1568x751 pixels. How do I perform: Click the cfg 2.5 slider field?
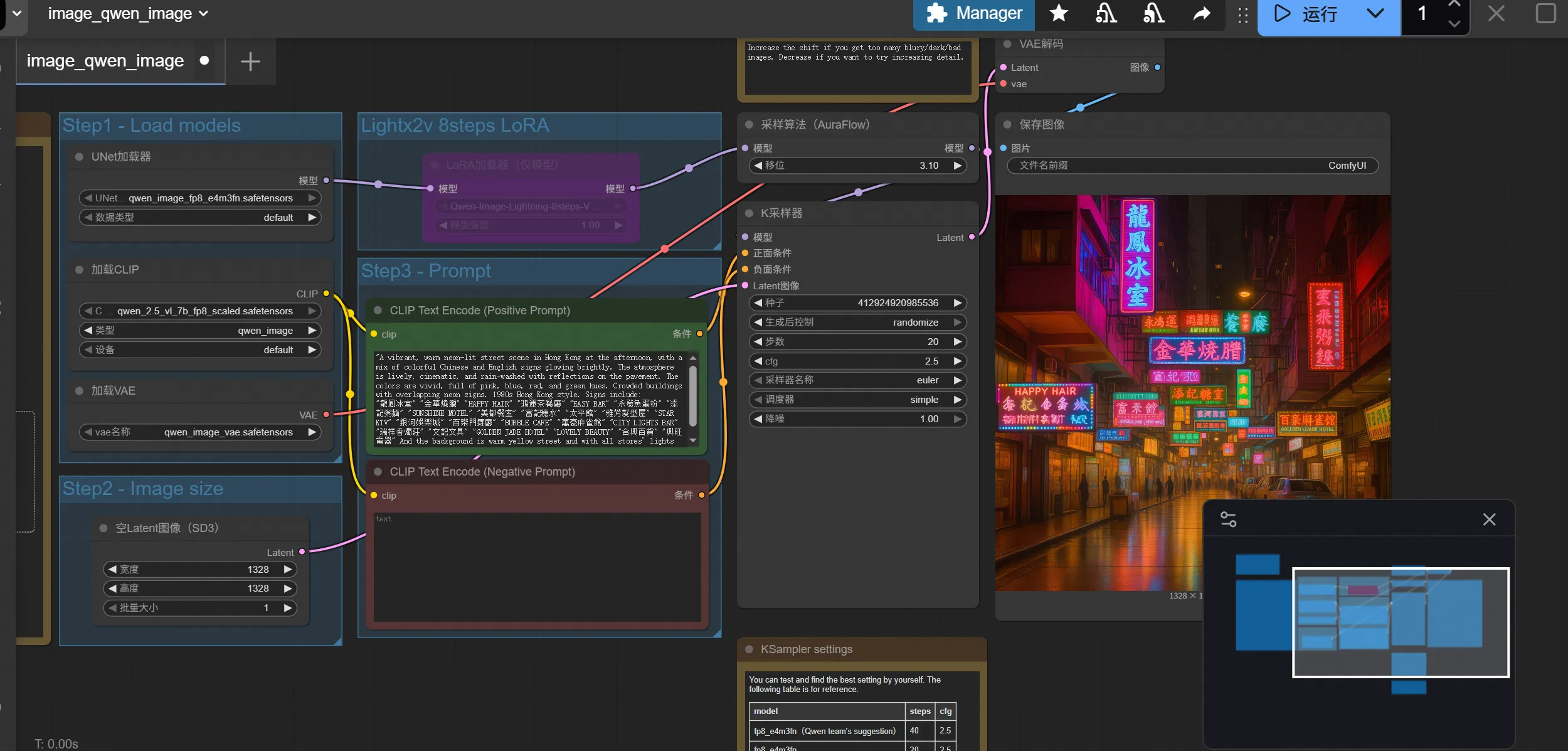tap(857, 361)
